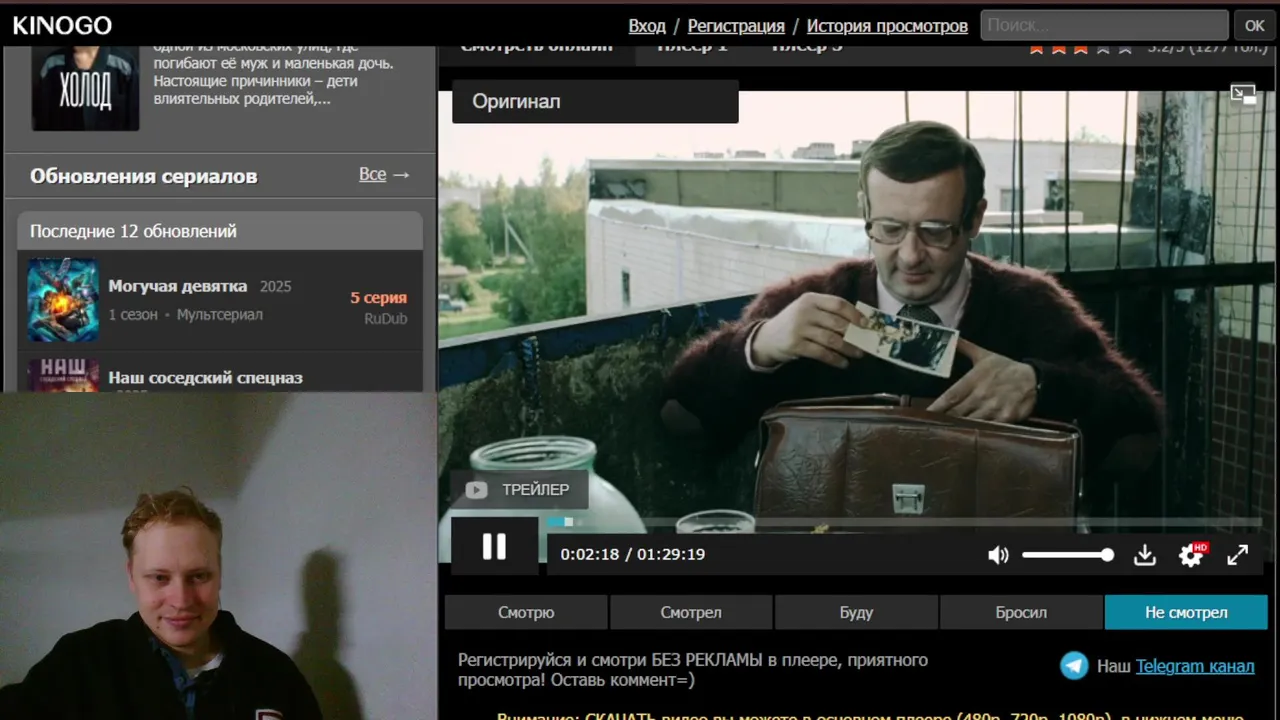Screen dimensions: 1280x720
Task: Open Наш соседский спецназ series
Action: pos(205,378)
